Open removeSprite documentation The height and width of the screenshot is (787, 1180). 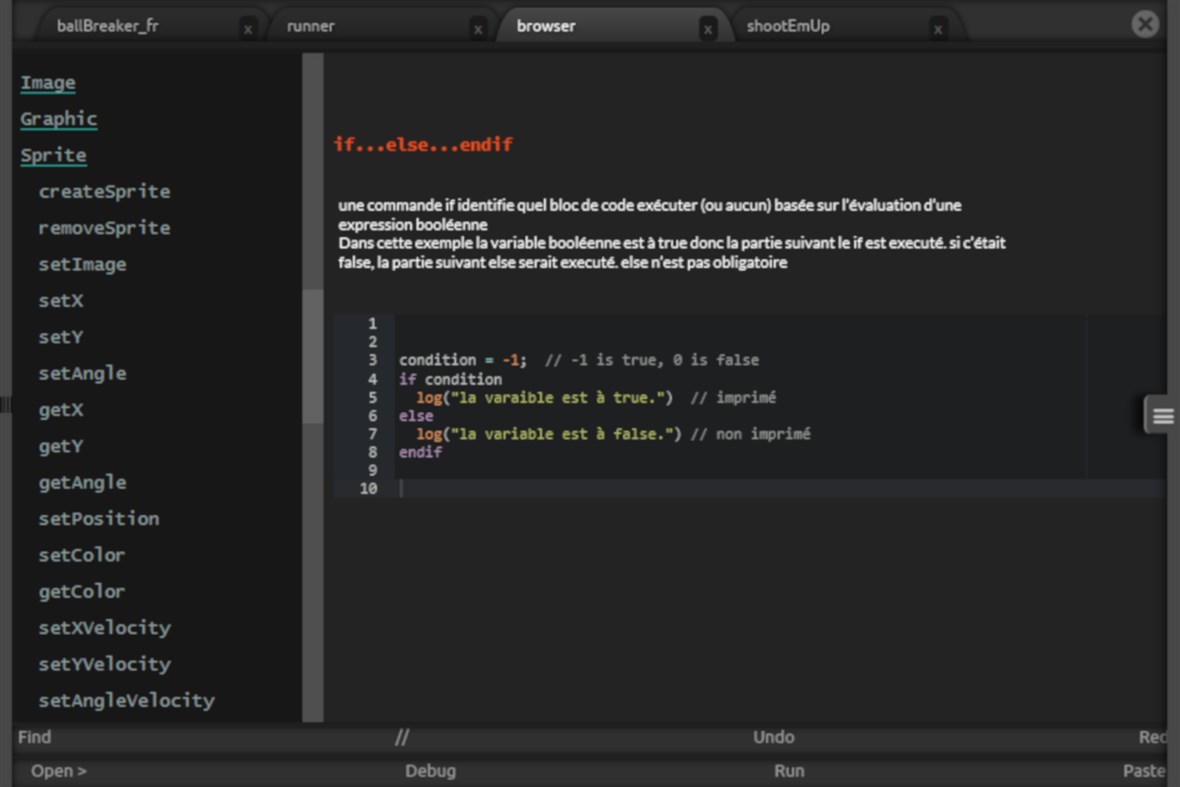[x=105, y=228]
